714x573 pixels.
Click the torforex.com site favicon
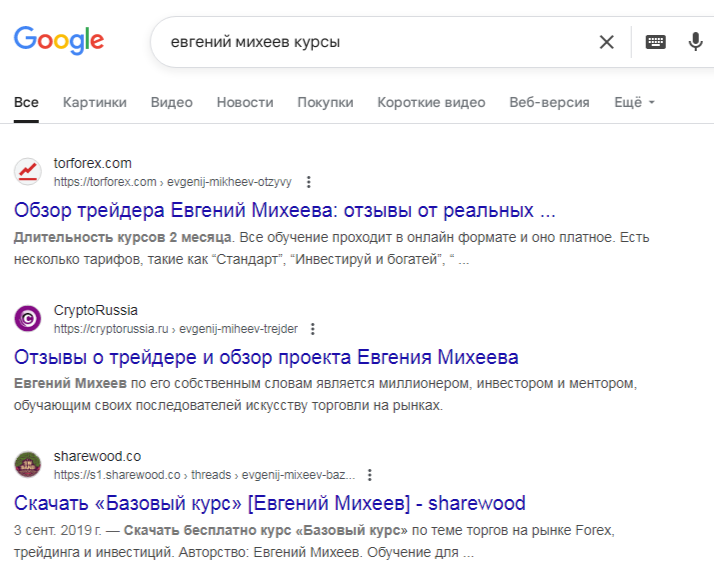(27, 172)
